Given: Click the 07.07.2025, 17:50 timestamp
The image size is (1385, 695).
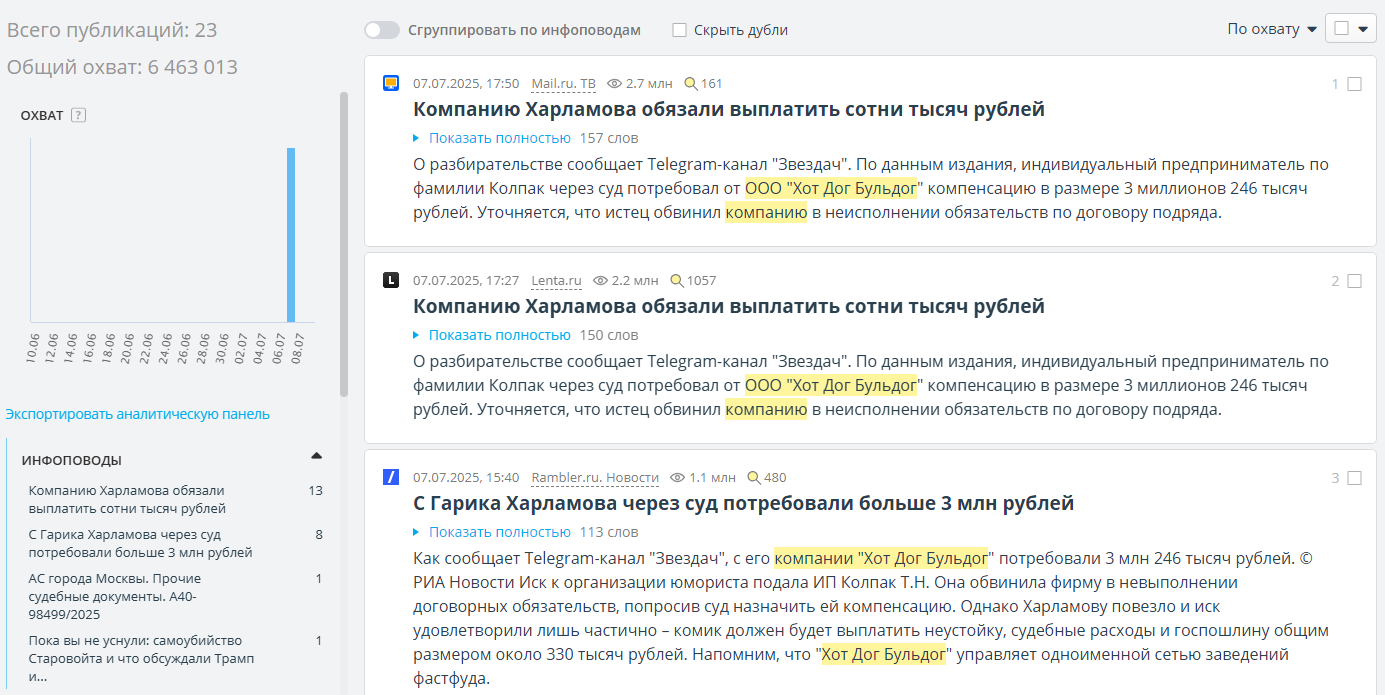Looking at the screenshot, I should pyautogui.click(x=466, y=83).
